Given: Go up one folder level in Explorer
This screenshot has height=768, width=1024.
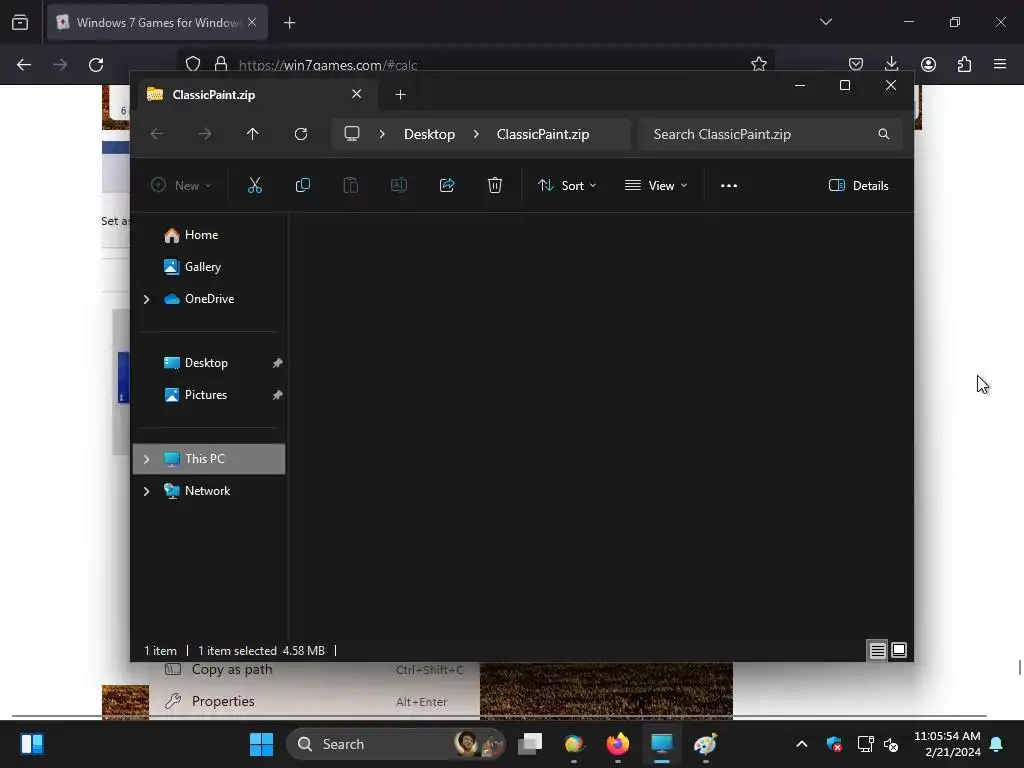Looking at the screenshot, I should coord(253,134).
